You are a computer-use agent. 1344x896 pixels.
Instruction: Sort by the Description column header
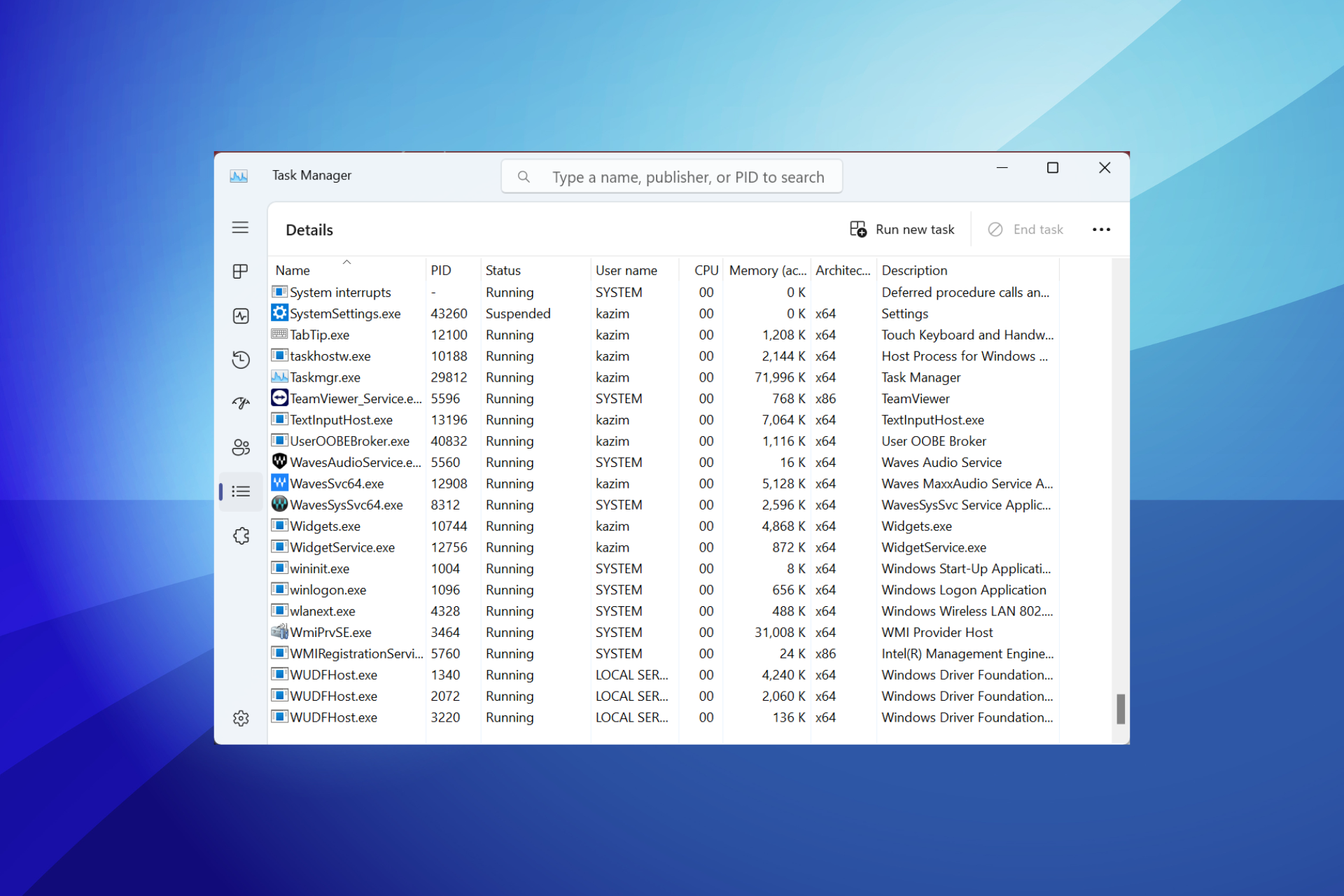[x=968, y=270]
